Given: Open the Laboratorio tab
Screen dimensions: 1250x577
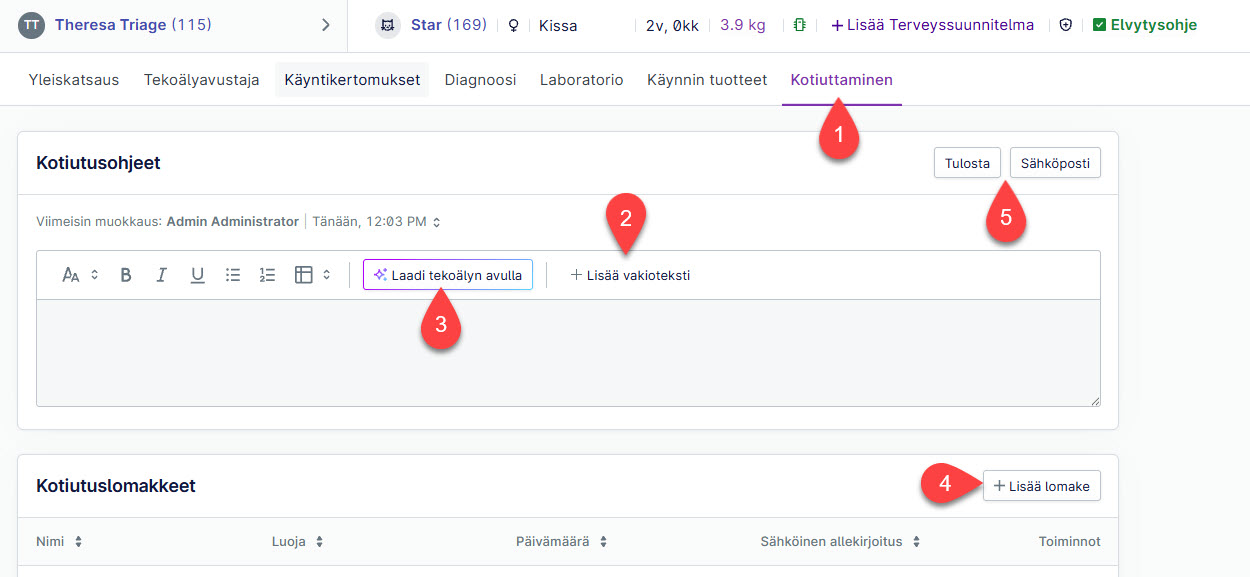Looking at the screenshot, I should point(582,80).
